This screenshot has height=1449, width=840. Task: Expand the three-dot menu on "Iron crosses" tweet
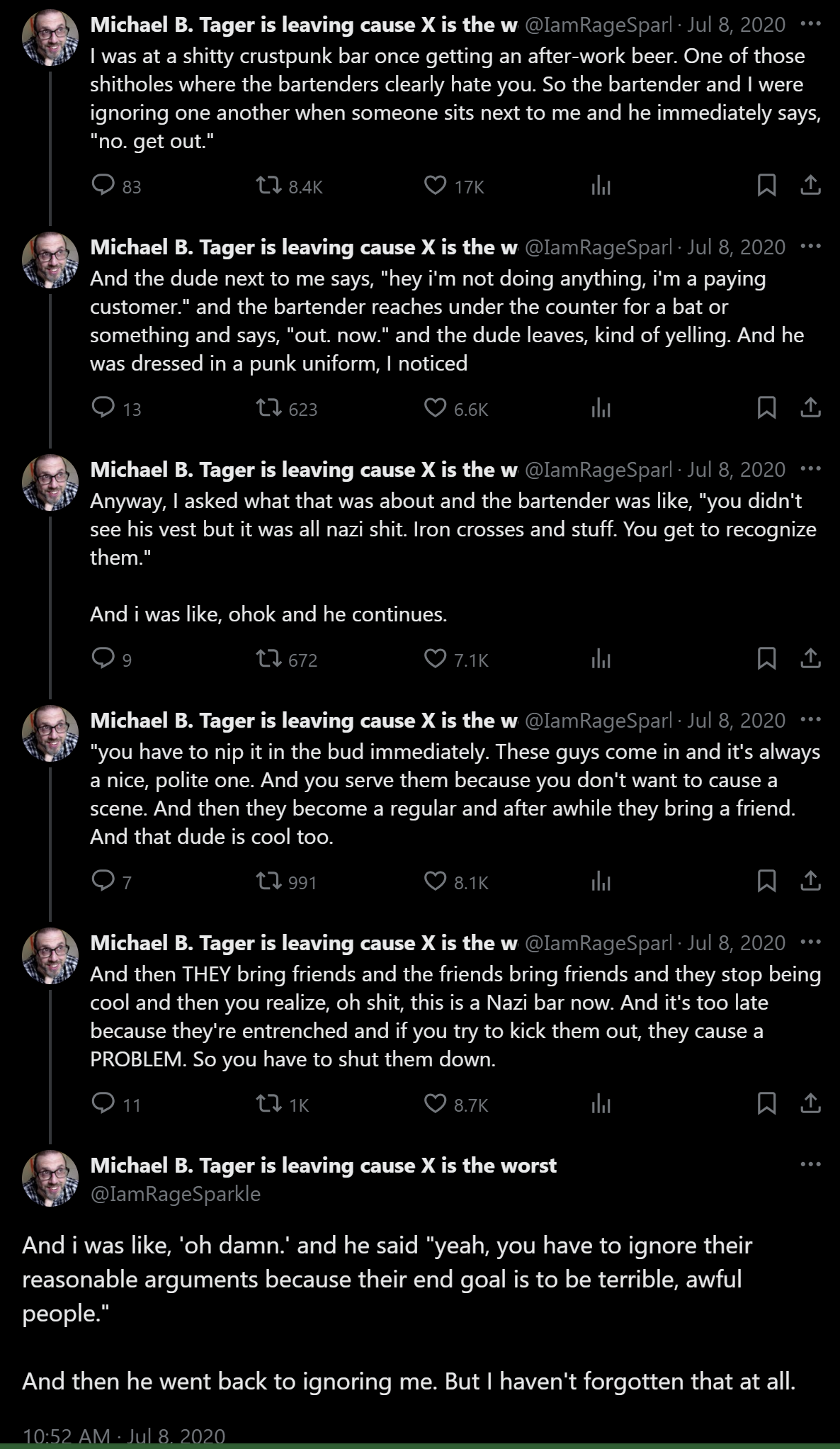(x=810, y=469)
